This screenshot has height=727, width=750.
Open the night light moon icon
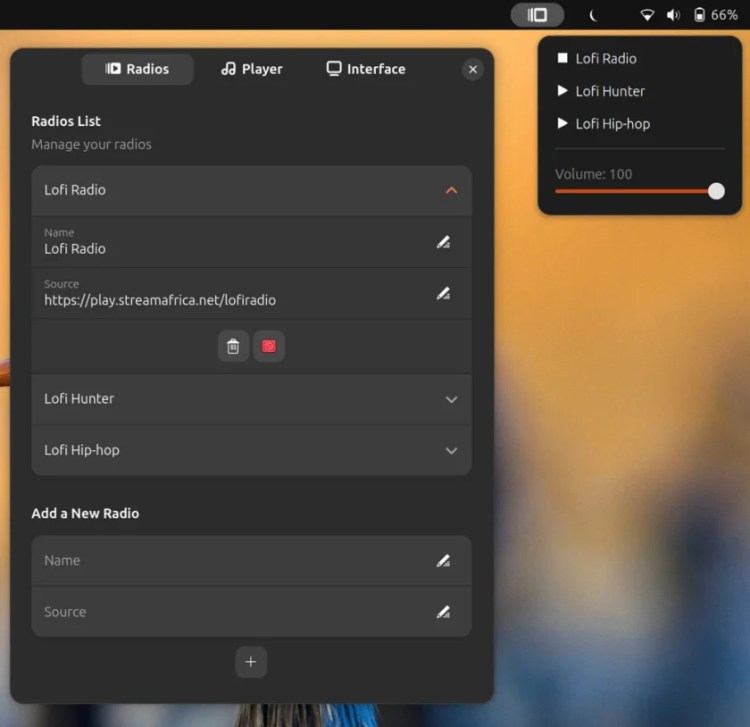pos(593,15)
